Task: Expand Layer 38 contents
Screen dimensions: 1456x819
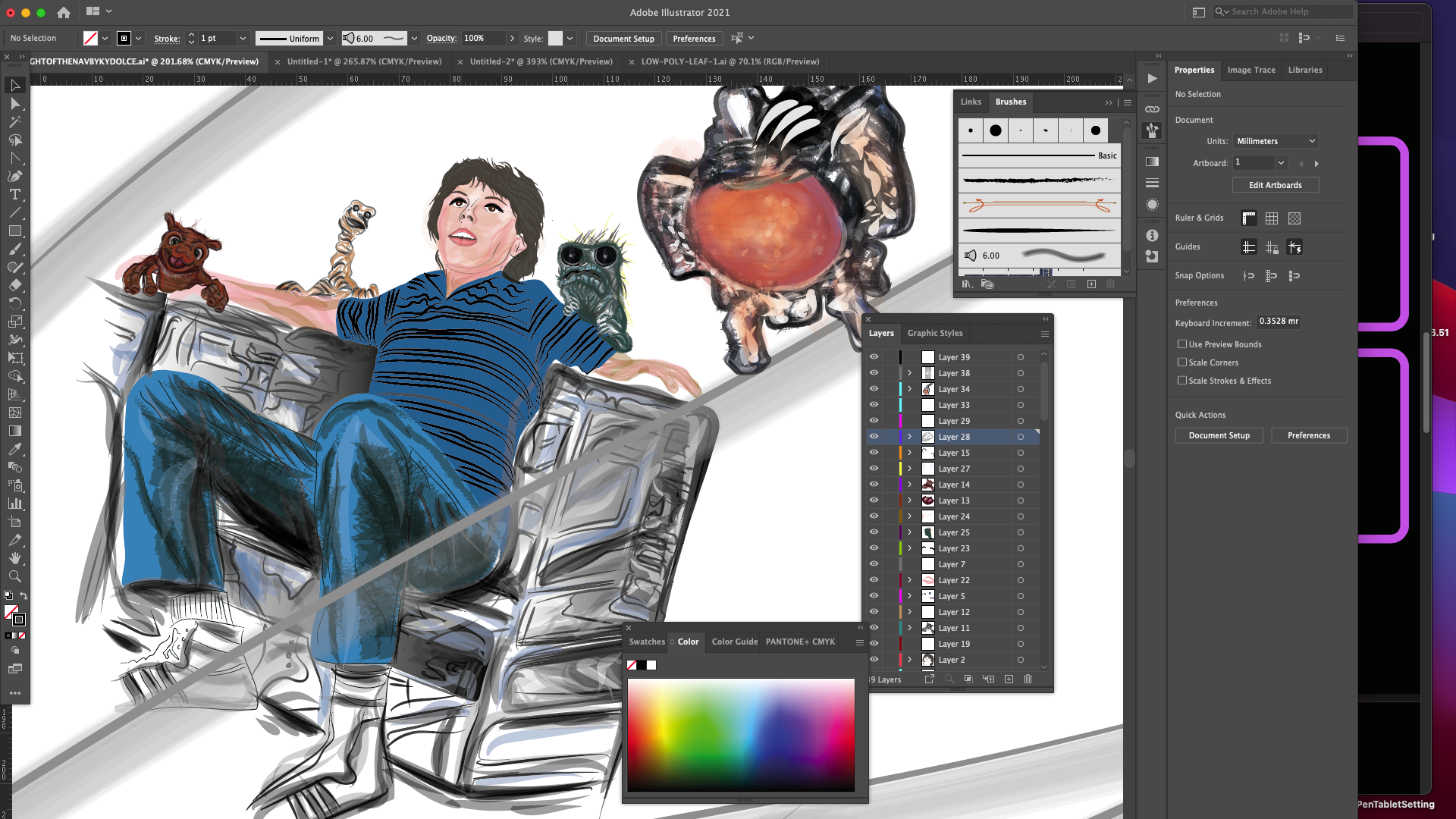Action: click(x=909, y=372)
